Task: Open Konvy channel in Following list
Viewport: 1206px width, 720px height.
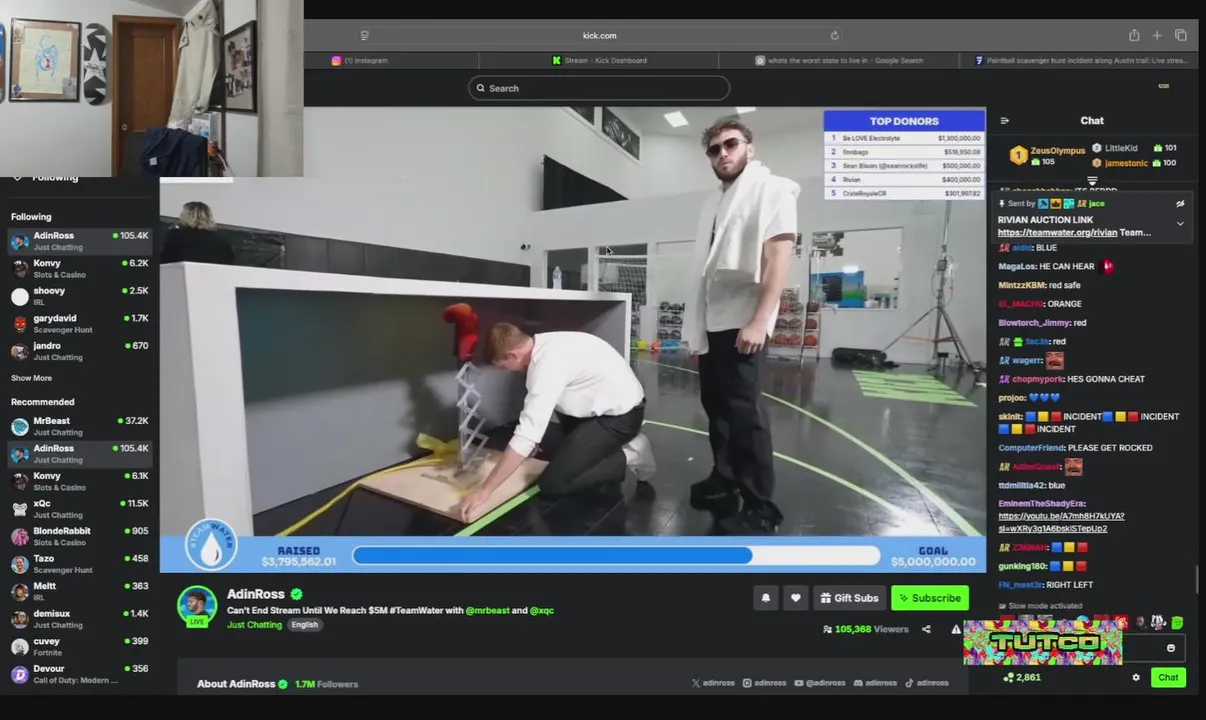Action: tap(80, 269)
